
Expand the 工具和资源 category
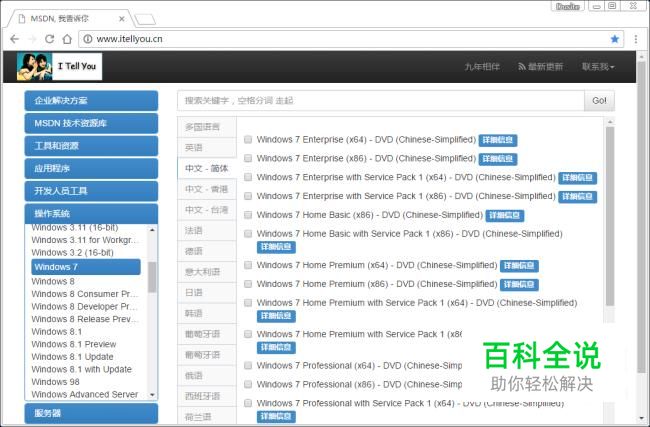tap(91, 146)
